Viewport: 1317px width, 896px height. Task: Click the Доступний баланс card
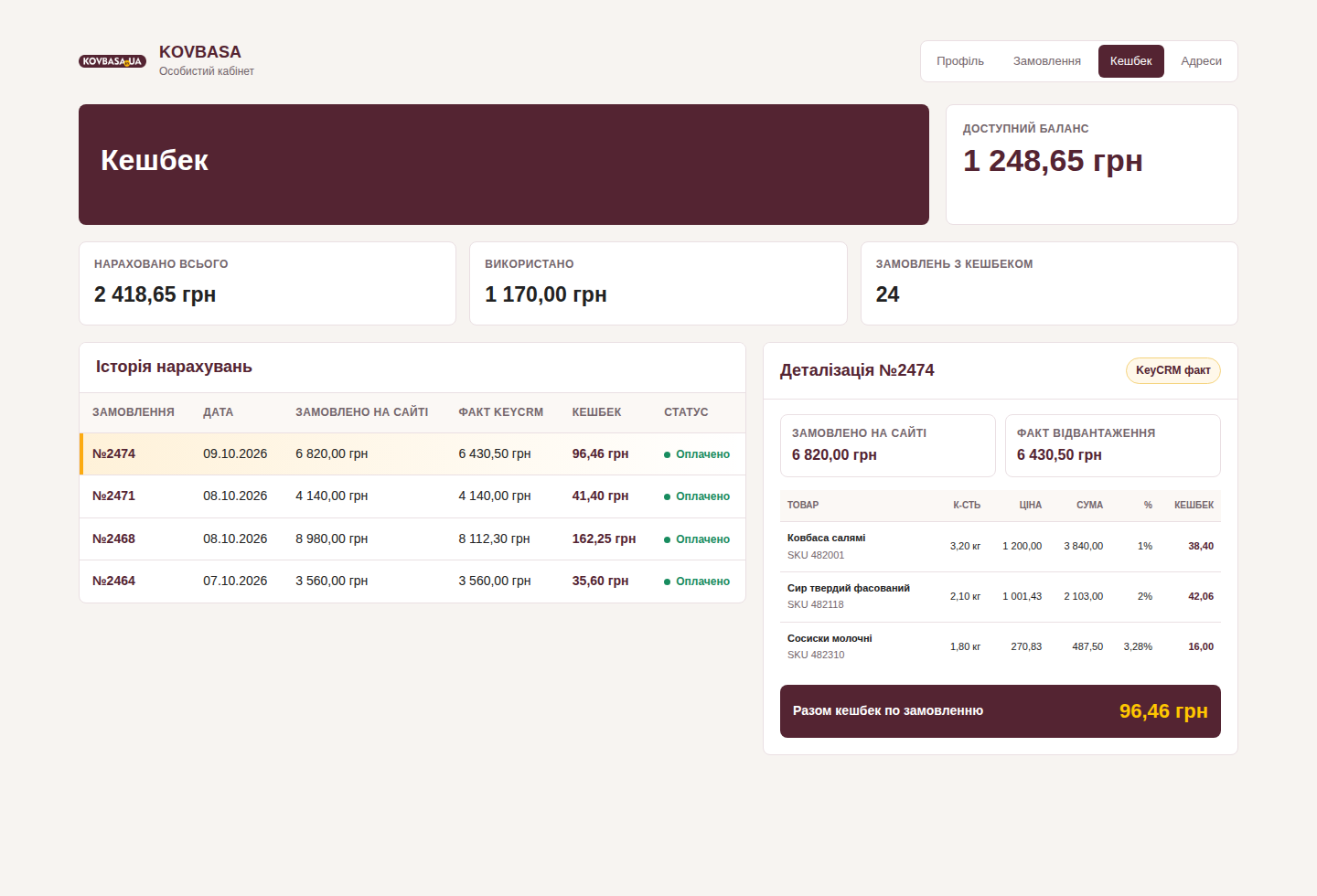pos(1092,165)
